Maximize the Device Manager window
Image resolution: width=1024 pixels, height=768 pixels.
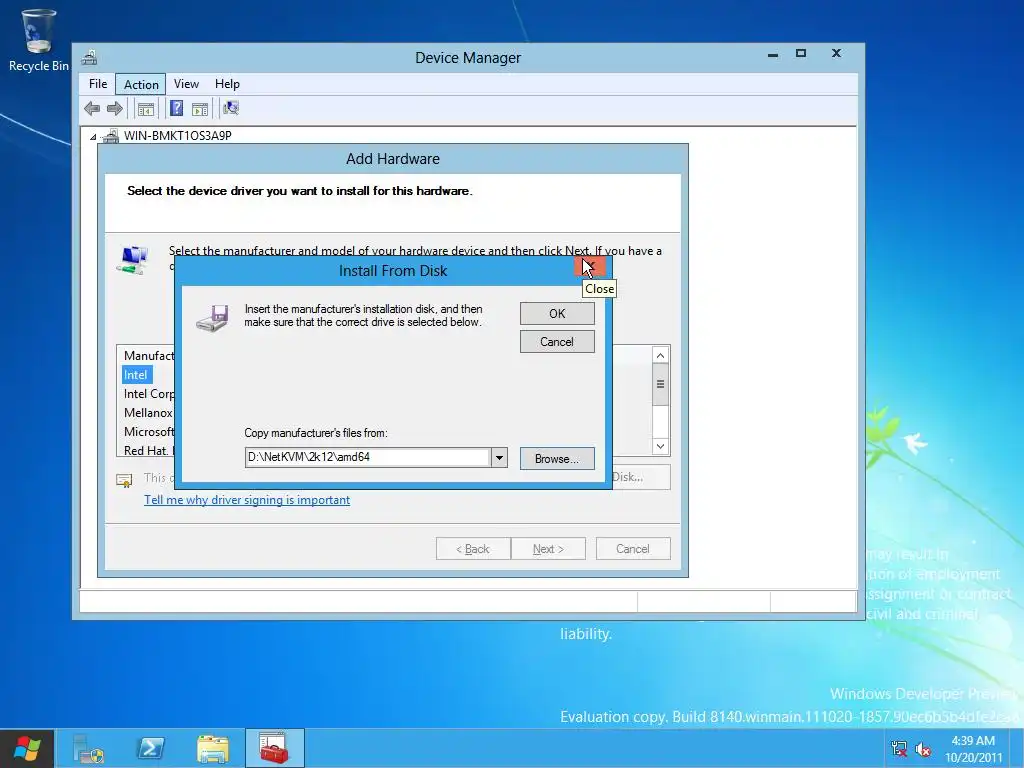[801, 54]
